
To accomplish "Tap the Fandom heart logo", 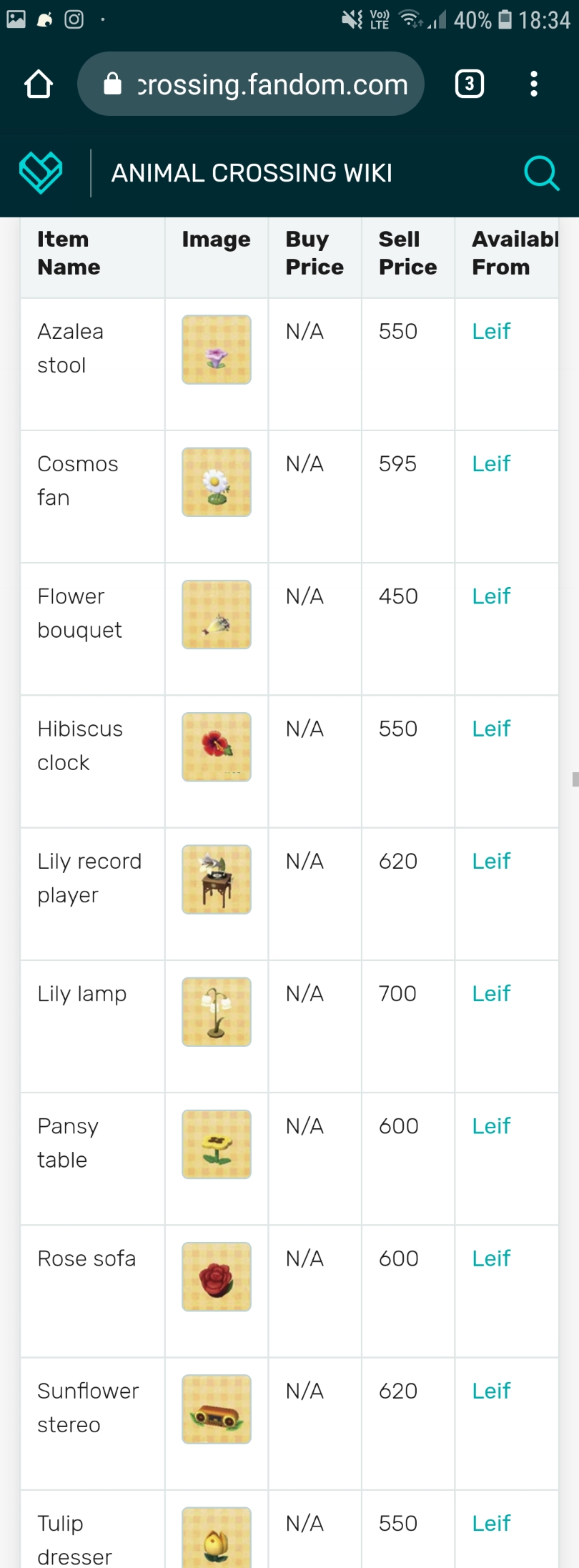I will click(41, 172).
